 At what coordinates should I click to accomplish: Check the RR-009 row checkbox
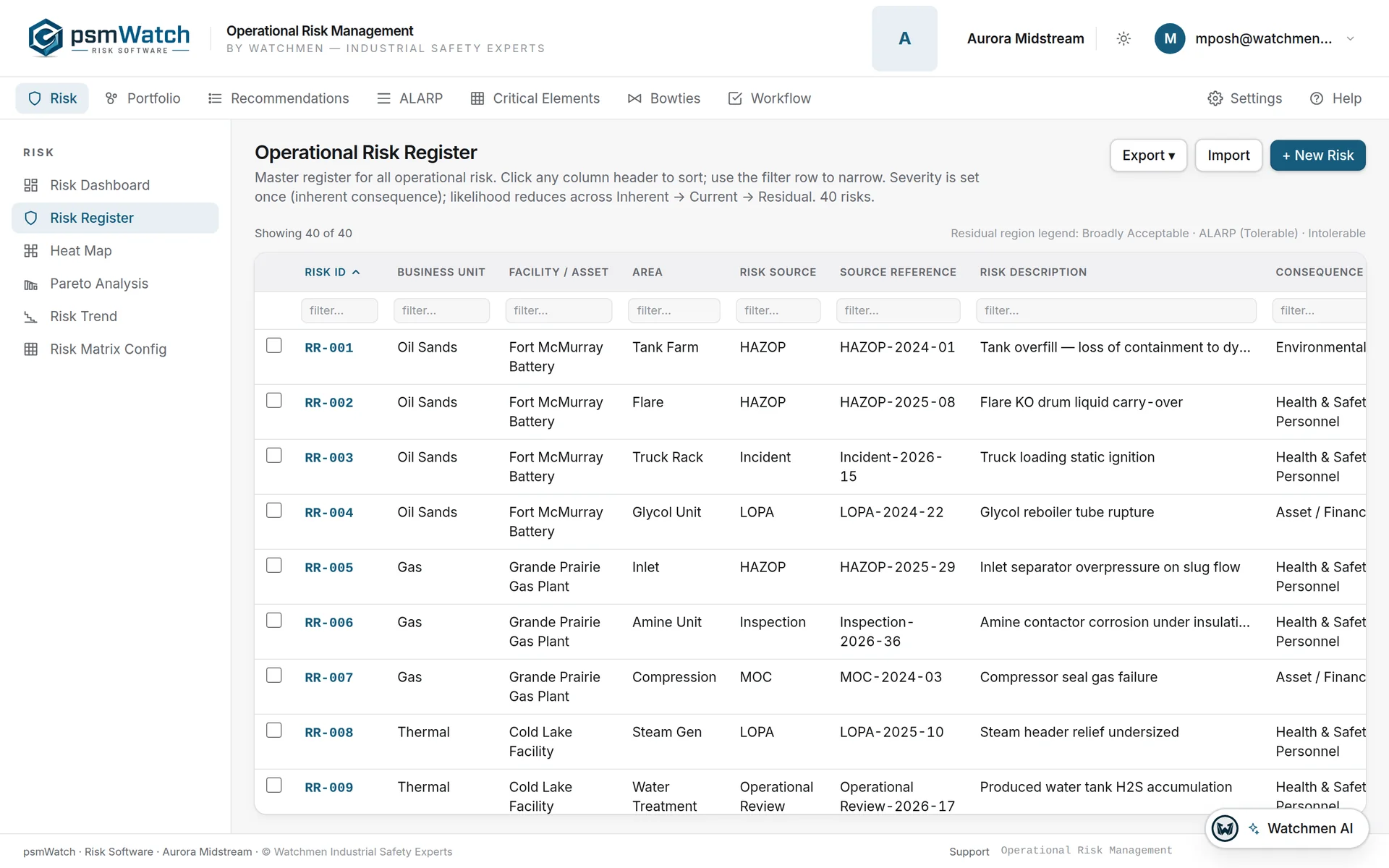coord(273,786)
